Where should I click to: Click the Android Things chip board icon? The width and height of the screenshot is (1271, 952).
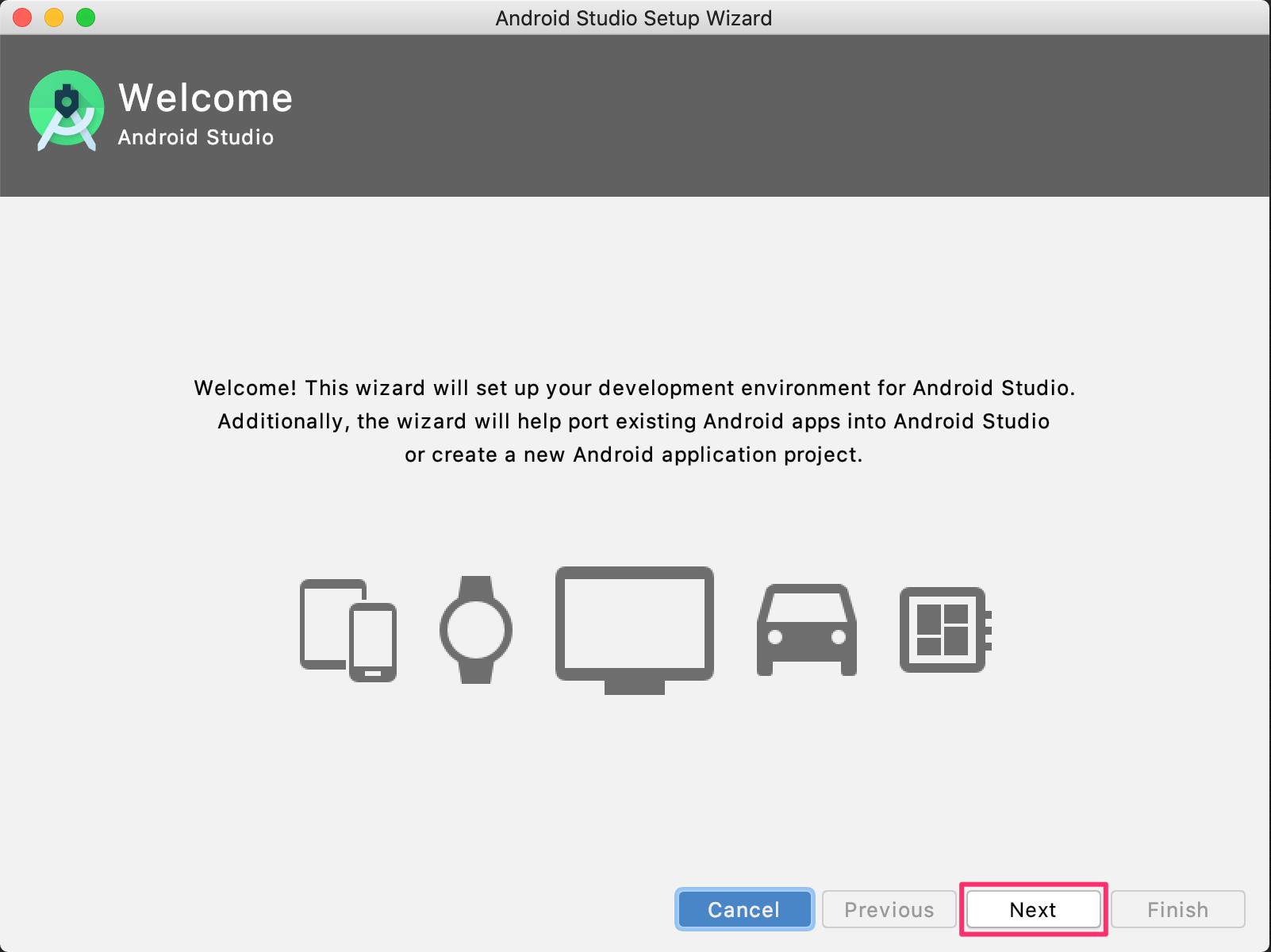point(946,630)
